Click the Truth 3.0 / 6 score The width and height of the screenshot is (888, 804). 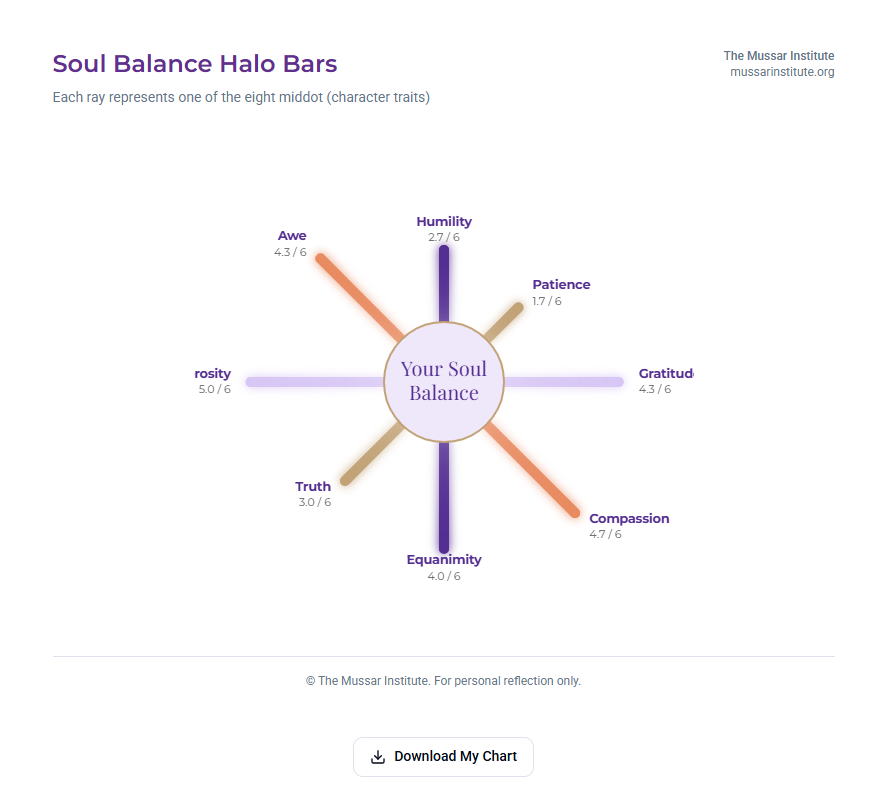(x=314, y=503)
